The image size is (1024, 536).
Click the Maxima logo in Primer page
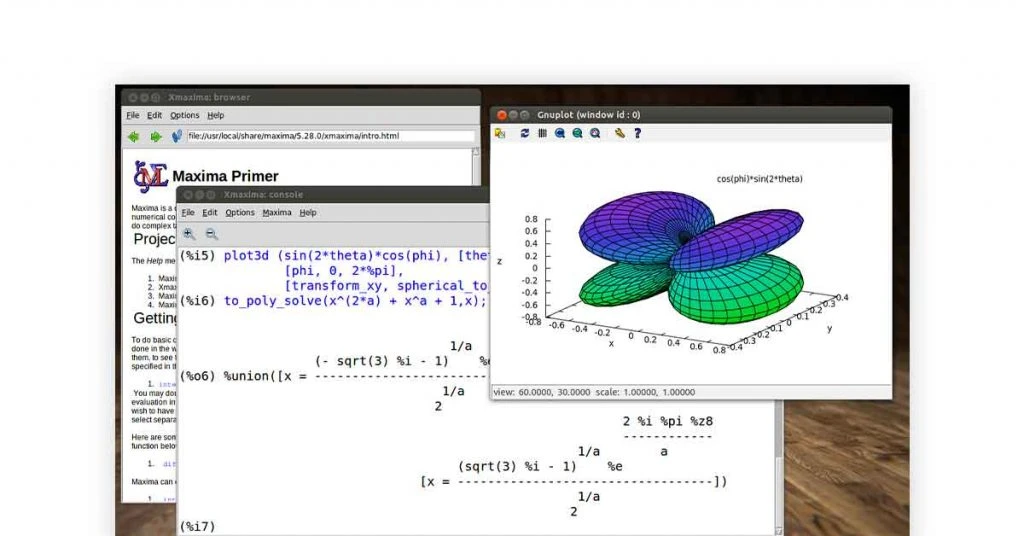click(150, 176)
